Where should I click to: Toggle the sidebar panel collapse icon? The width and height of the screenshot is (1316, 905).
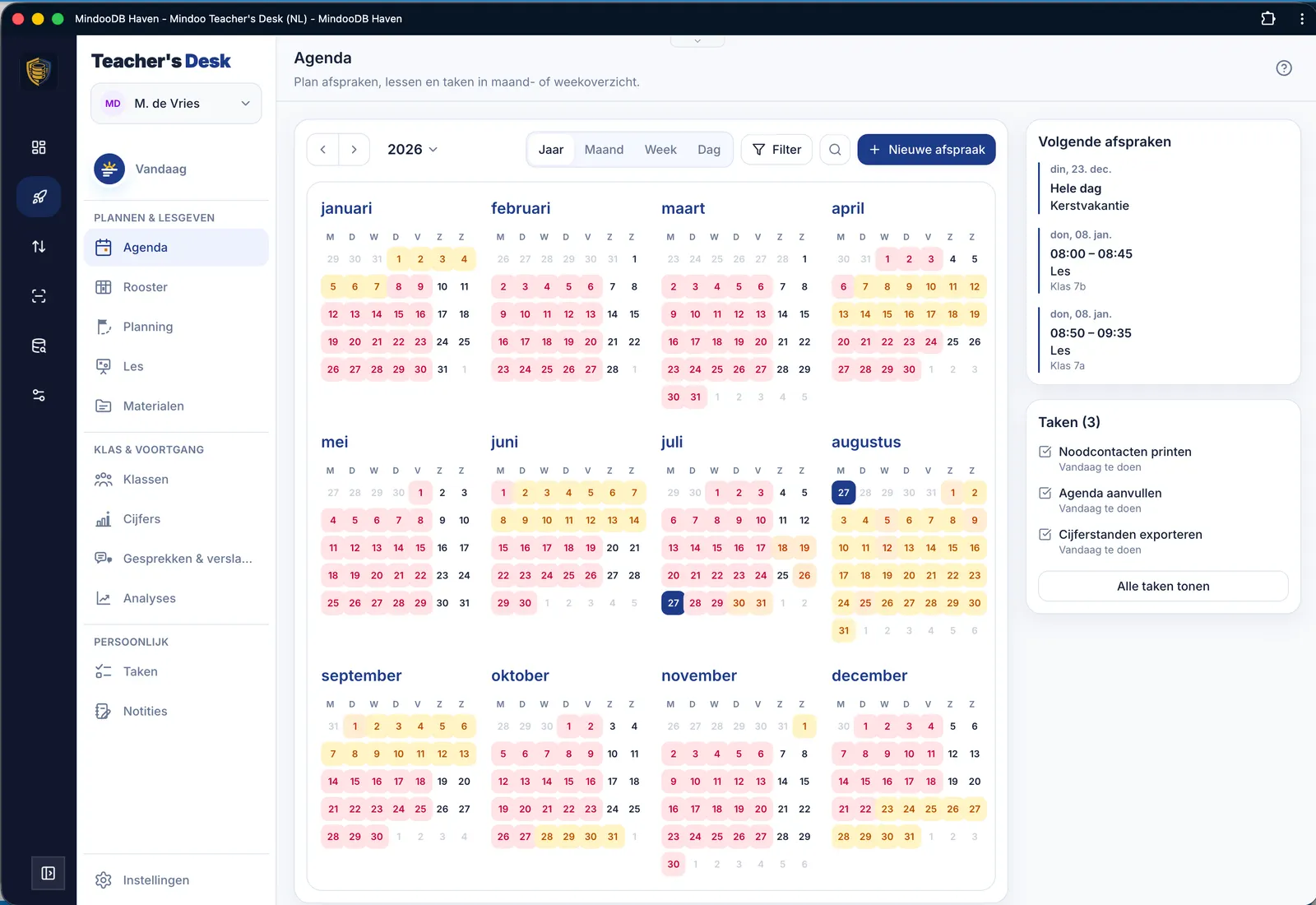click(x=49, y=873)
